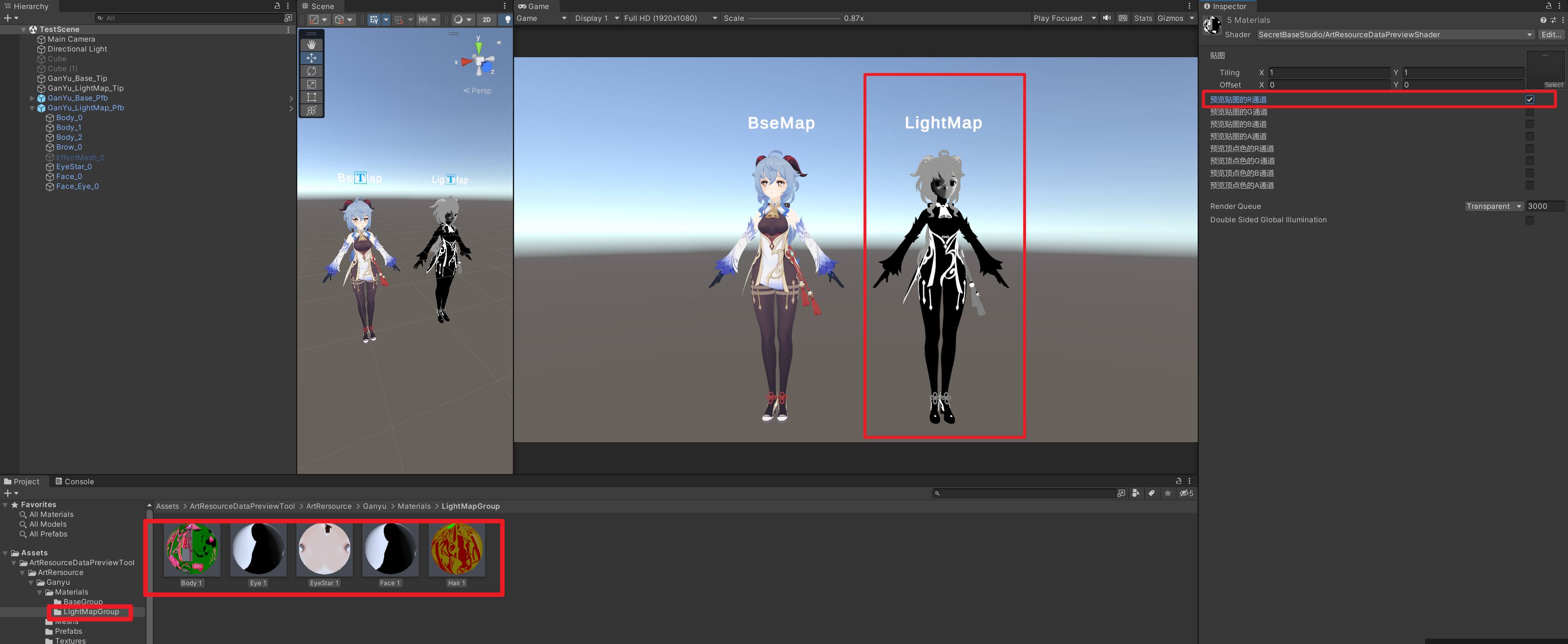
Task: Enable Double Sided Global Illumination checkbox
Action: (1529, 220)
